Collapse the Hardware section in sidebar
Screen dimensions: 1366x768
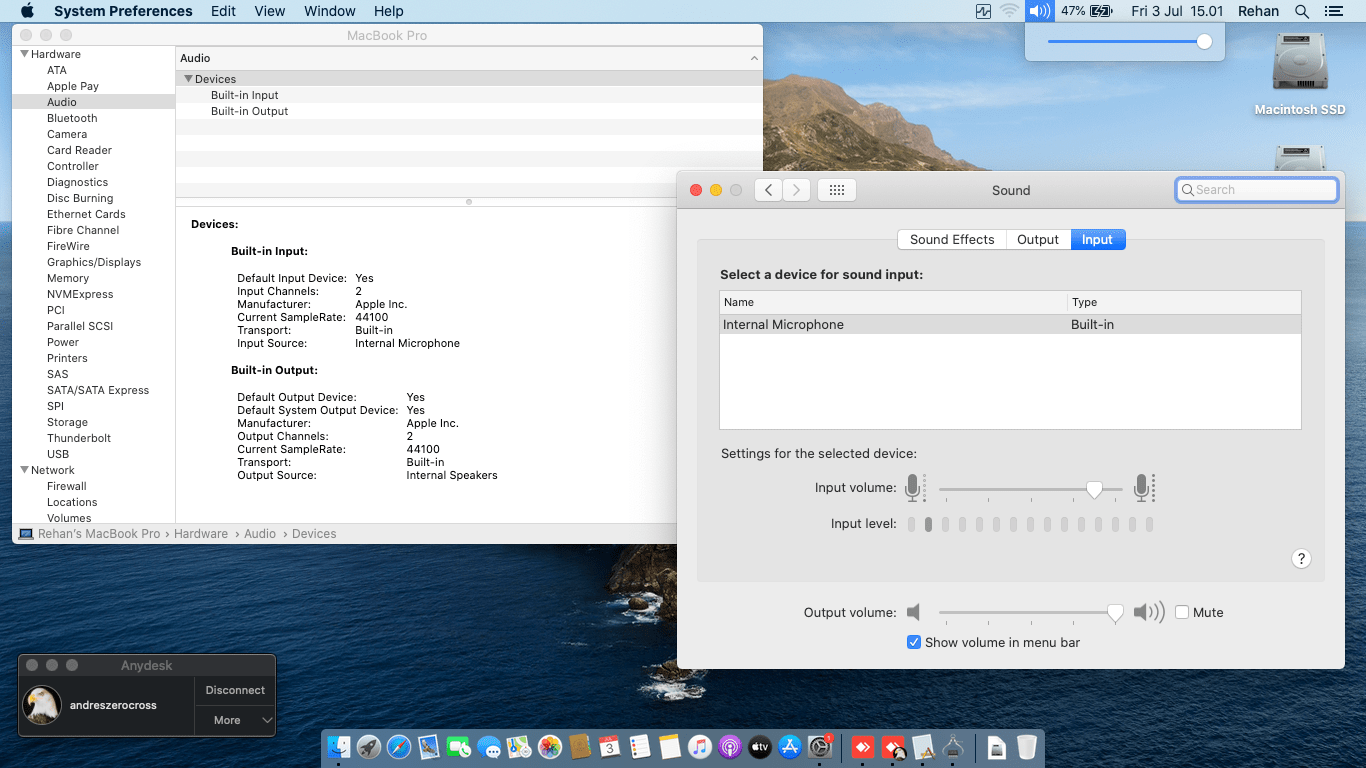tap(25, 54)
